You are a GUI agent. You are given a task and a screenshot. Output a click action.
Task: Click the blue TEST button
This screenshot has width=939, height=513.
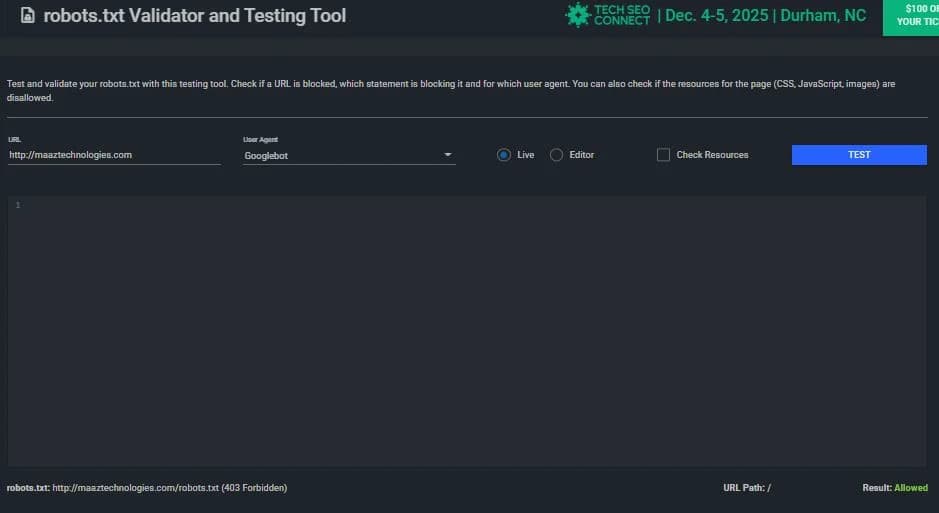pos(859,155)
